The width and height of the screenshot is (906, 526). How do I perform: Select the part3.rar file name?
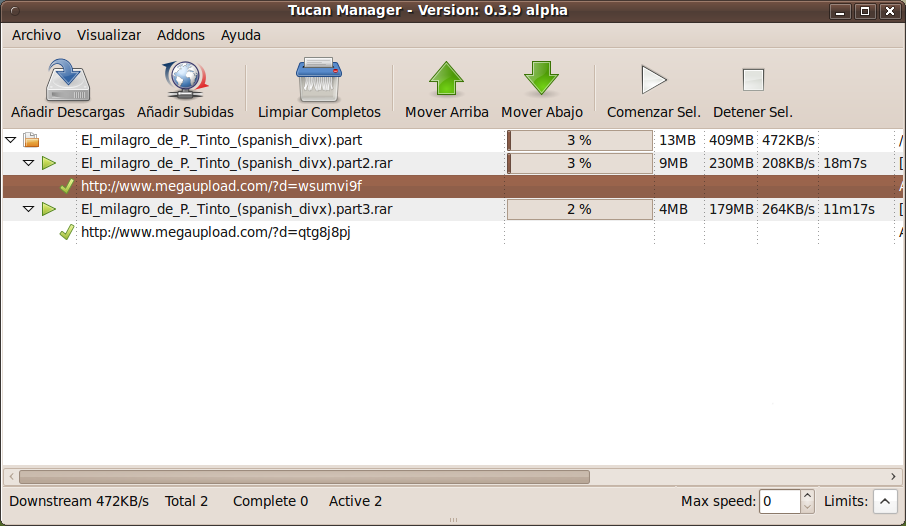pos(236,209)
